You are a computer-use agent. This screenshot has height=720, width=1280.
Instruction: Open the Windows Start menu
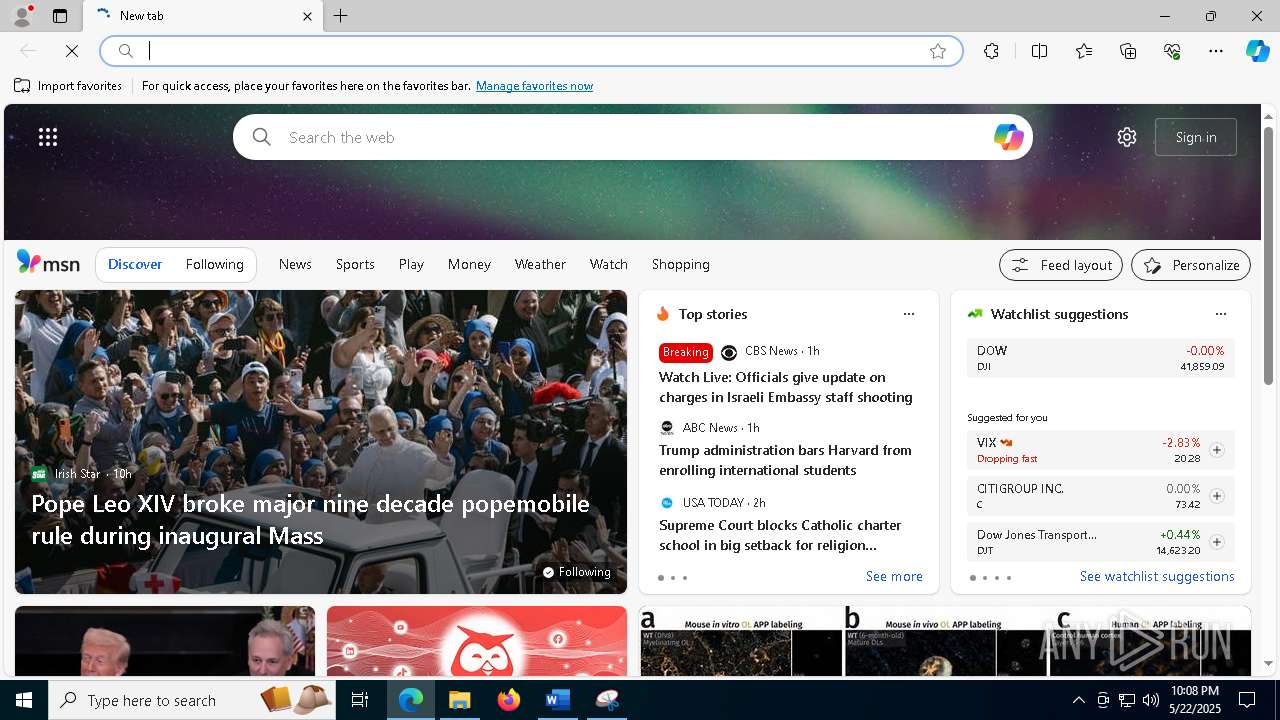[24, 700]
